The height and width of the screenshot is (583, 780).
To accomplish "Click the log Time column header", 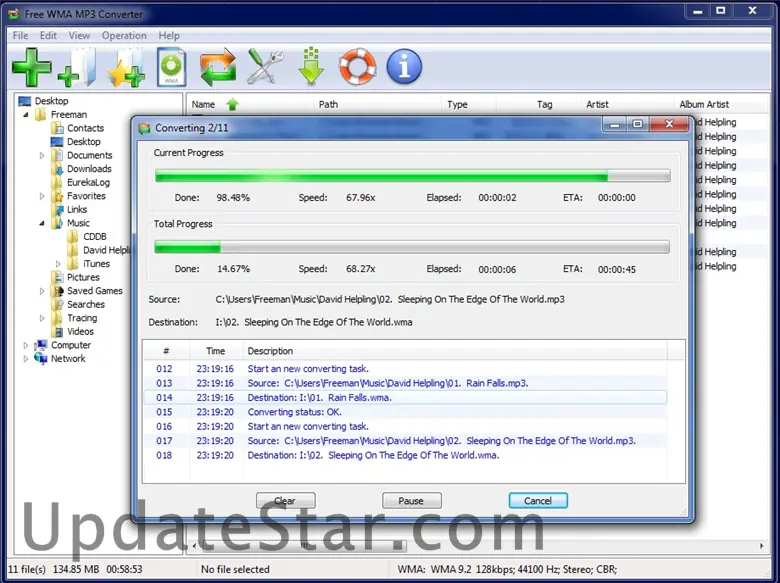I will 216,351.
